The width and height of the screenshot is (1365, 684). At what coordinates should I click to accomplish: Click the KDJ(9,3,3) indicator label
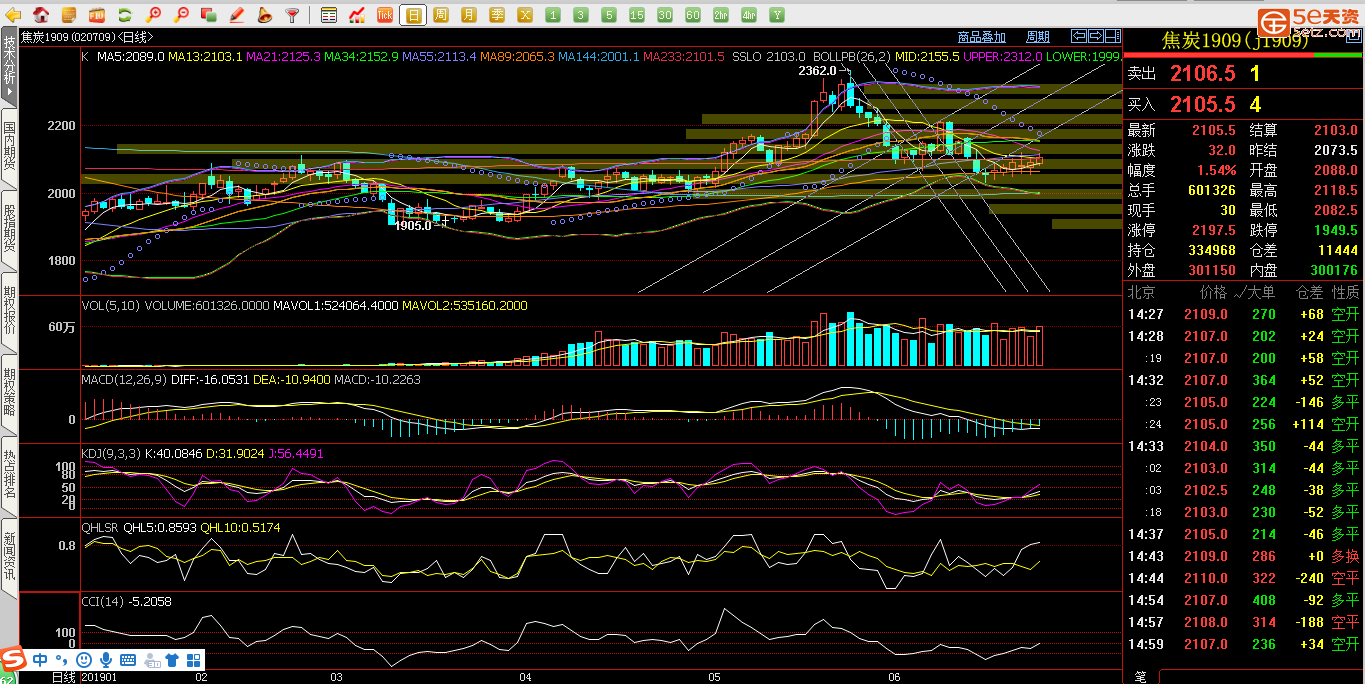coord(113,454)
